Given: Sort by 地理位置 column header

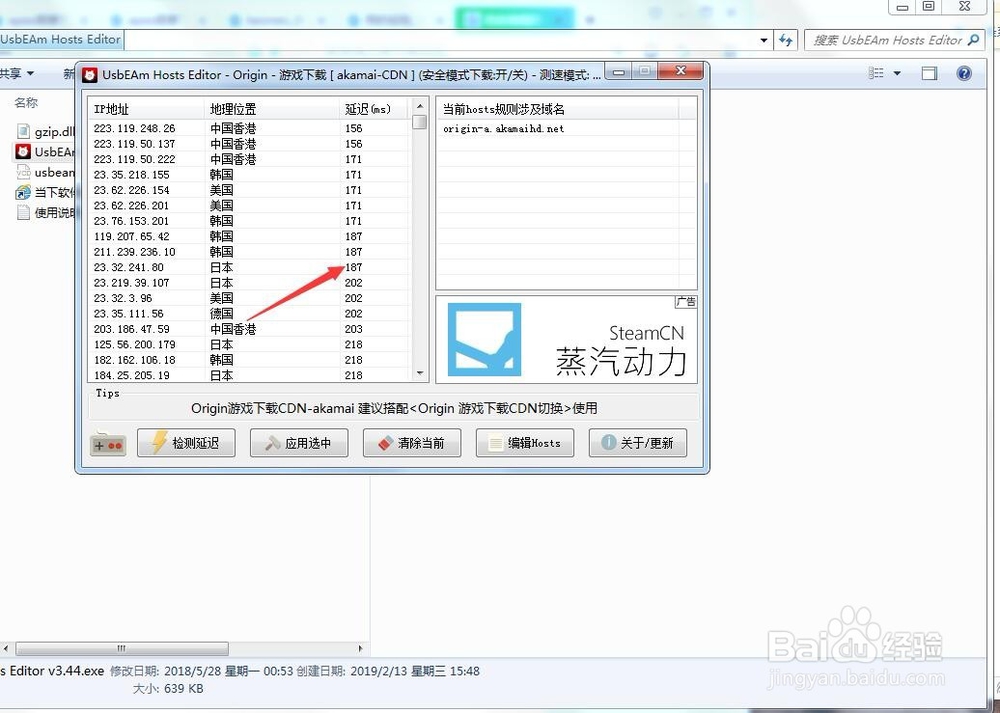Looking at the screenshot, I should click(272, 109).
